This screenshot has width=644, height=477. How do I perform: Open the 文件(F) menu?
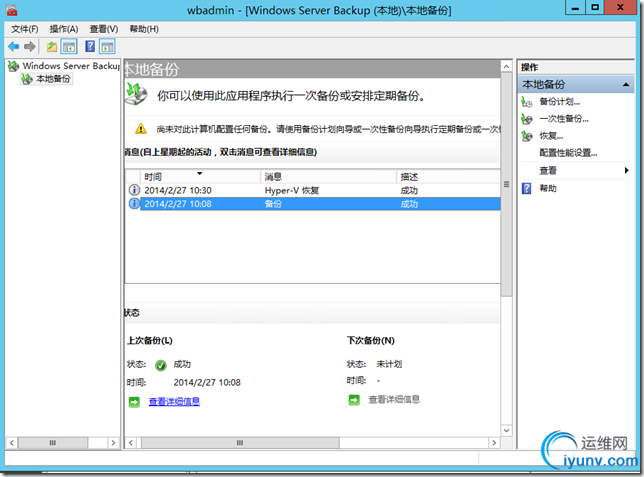(x=25, y=29)
